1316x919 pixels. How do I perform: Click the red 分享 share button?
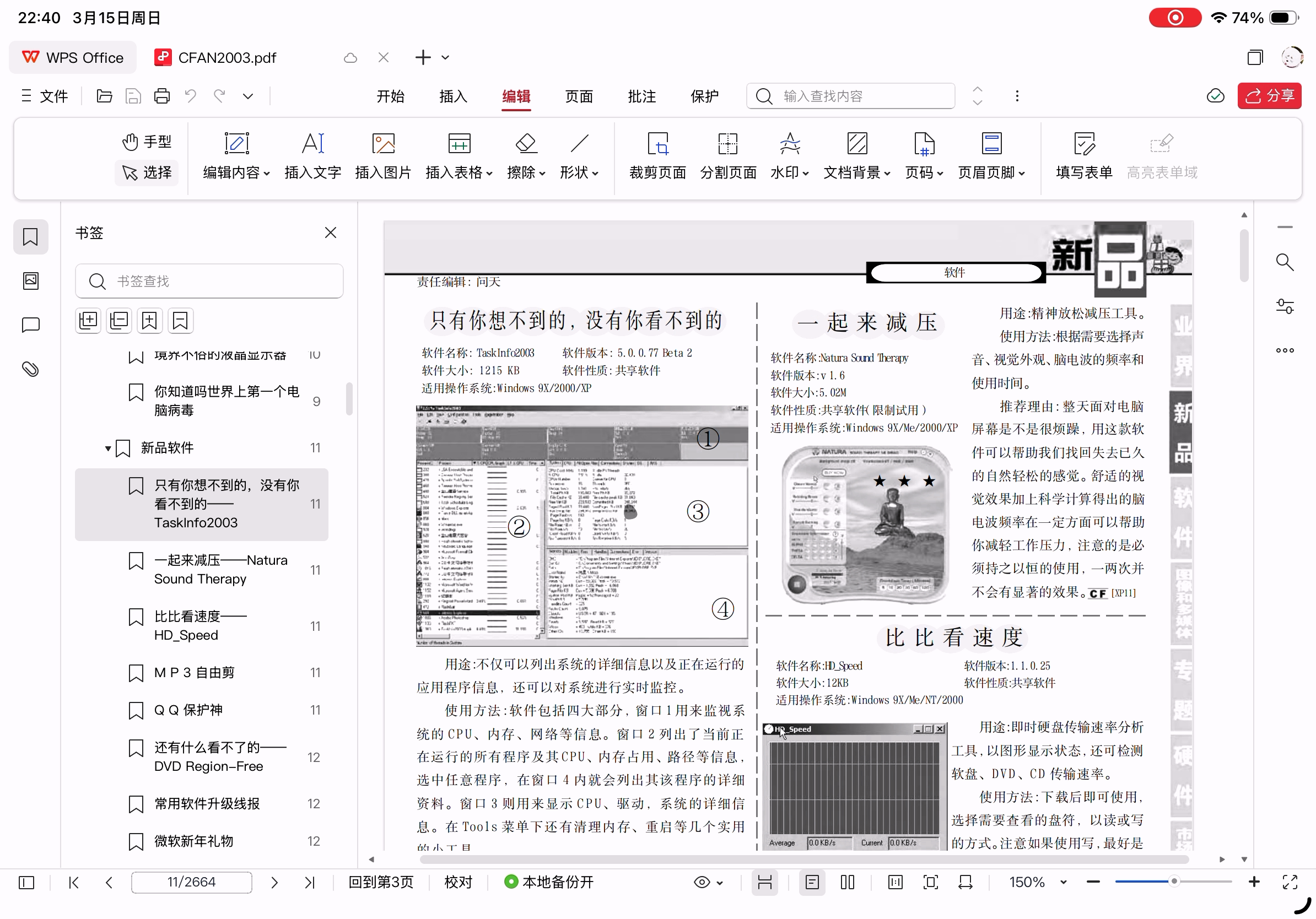tap(1269, 96)
